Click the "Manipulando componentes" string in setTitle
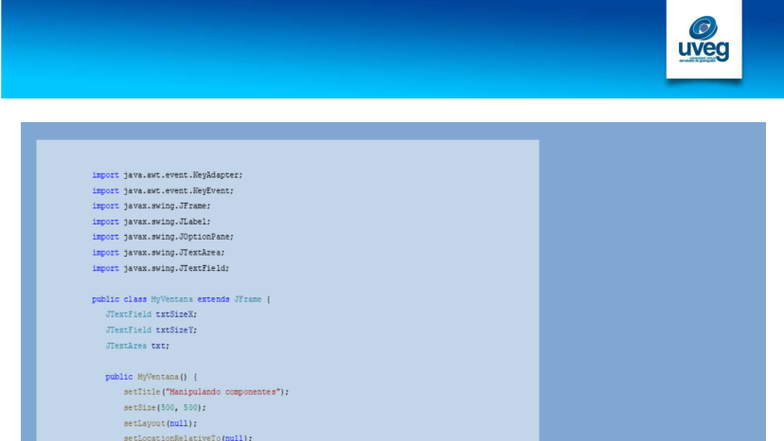 tap(218, 392)
